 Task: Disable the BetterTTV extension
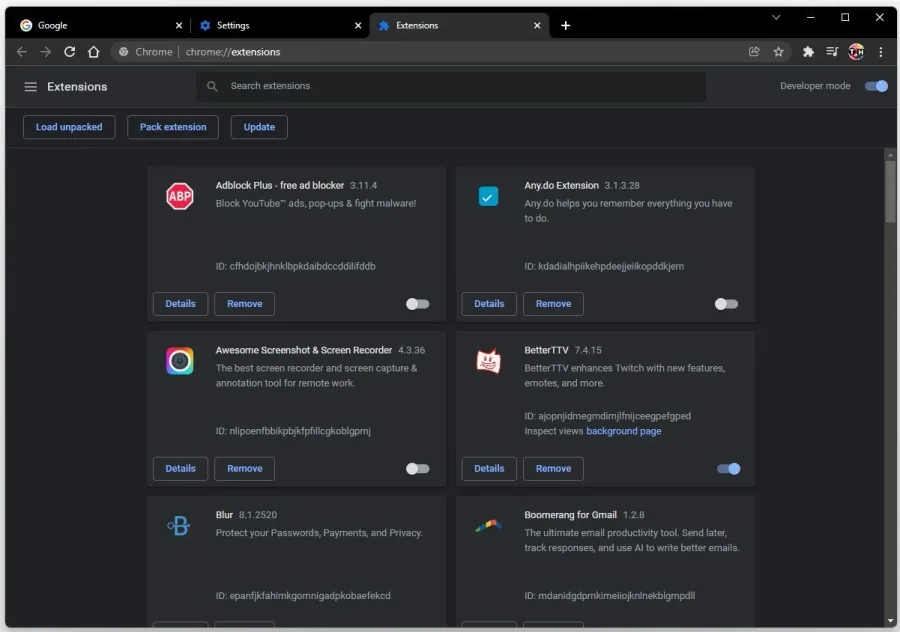click(728, 468)
